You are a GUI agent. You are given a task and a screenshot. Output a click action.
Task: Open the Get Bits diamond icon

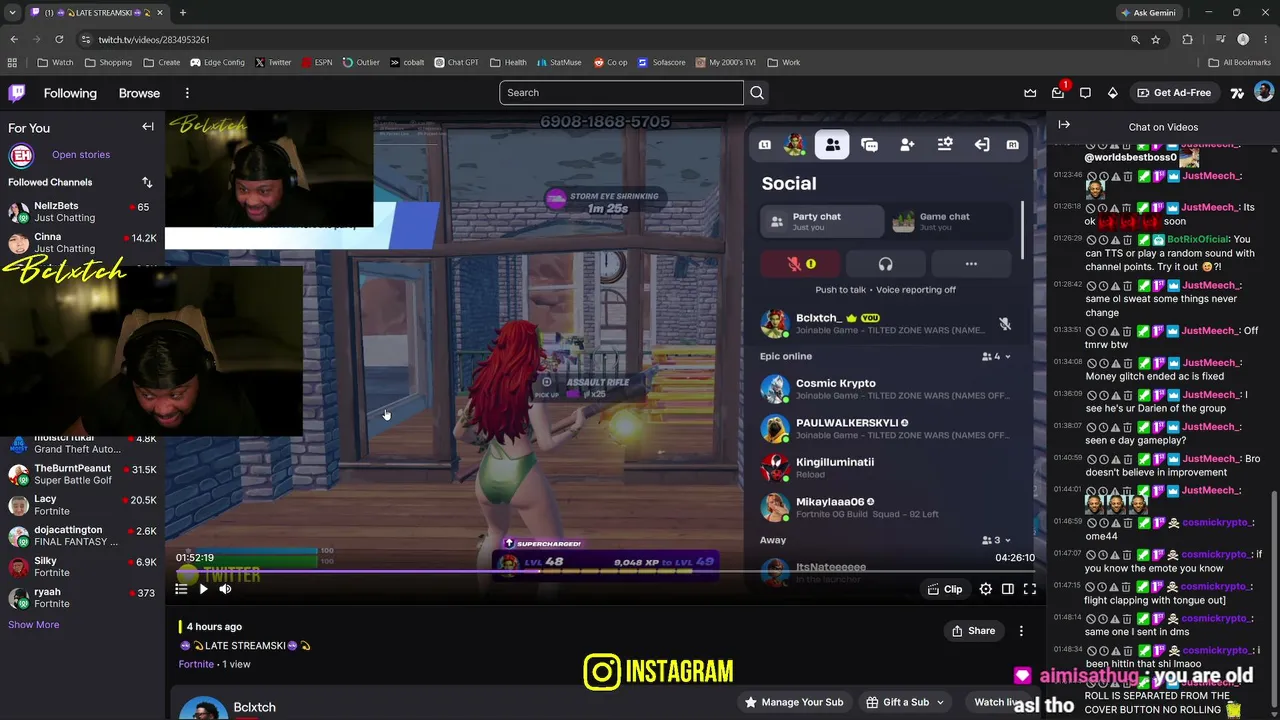click(x=1113, y=93)
